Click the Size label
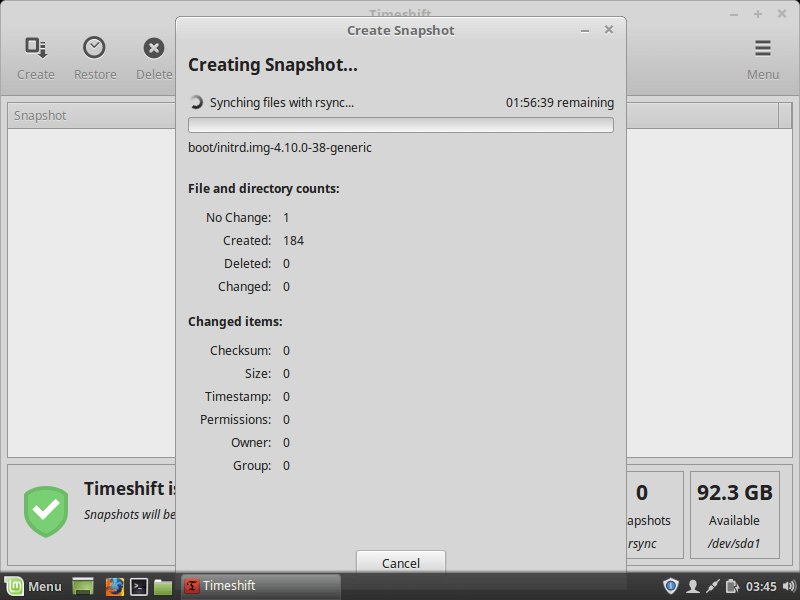The width and height of the screenshot is (800, 600). tap(258, 374)
